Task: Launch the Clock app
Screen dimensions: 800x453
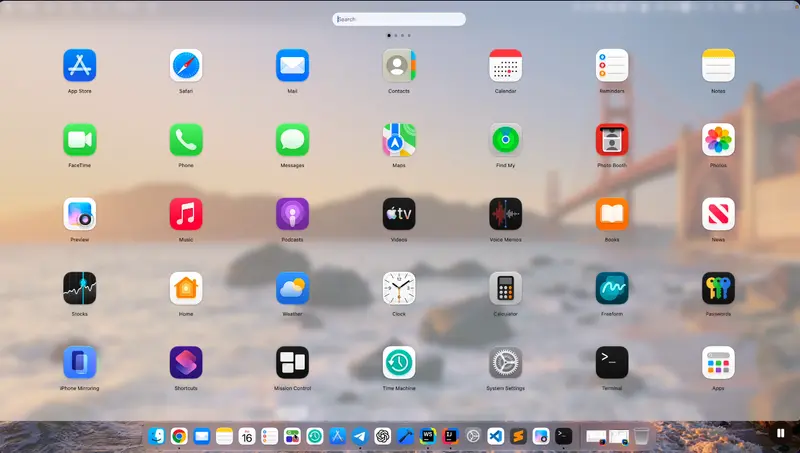Action: [399, 288]
